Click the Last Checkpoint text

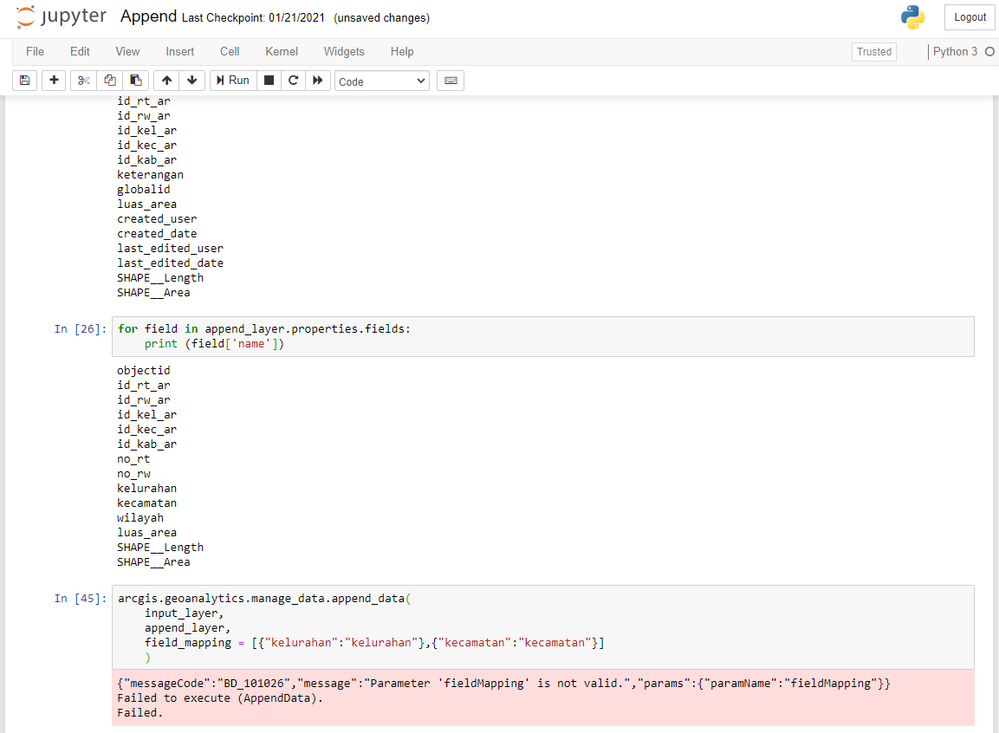pyautogui.click(x=253, y=18)
